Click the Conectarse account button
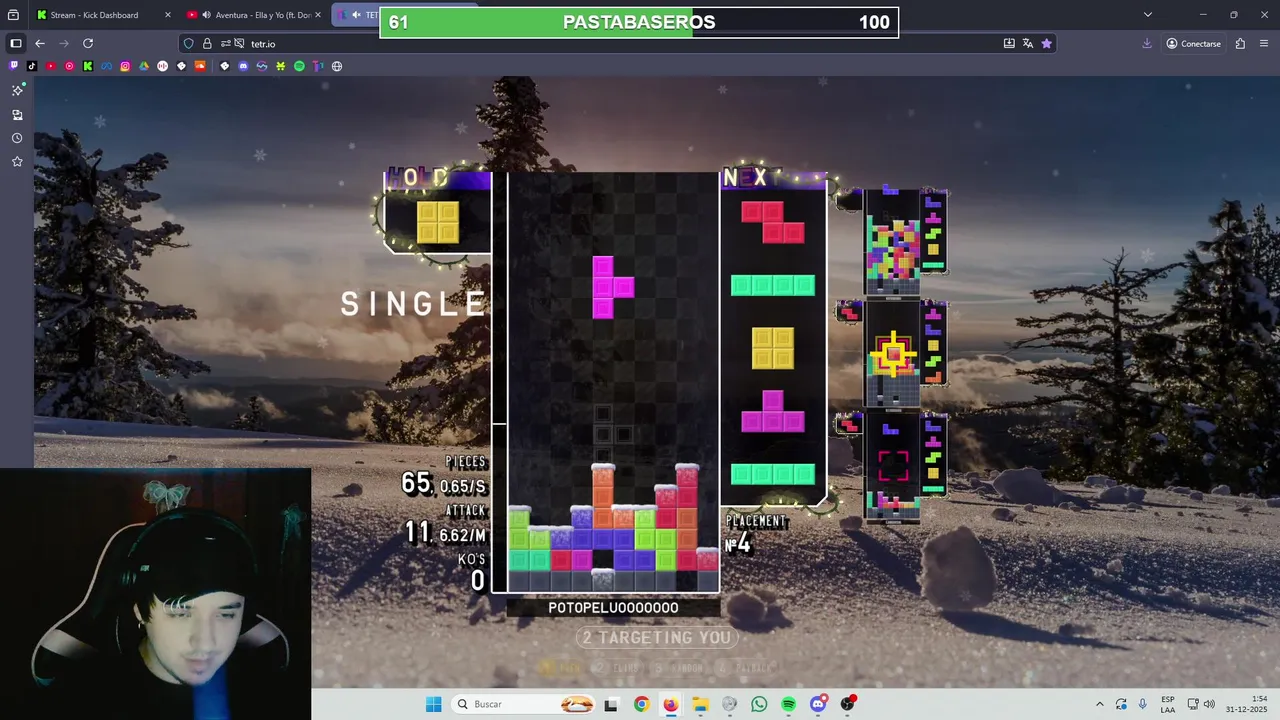This screenshot has height=720, width=1280. [x=1194, y=44]
